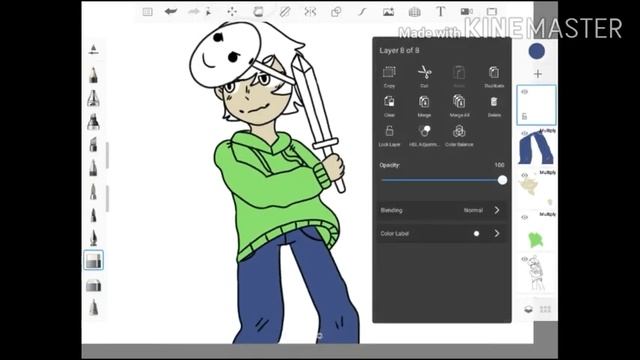Adjust upper brush size slider bar
The image size is (640, 360).
coord(107,155)
